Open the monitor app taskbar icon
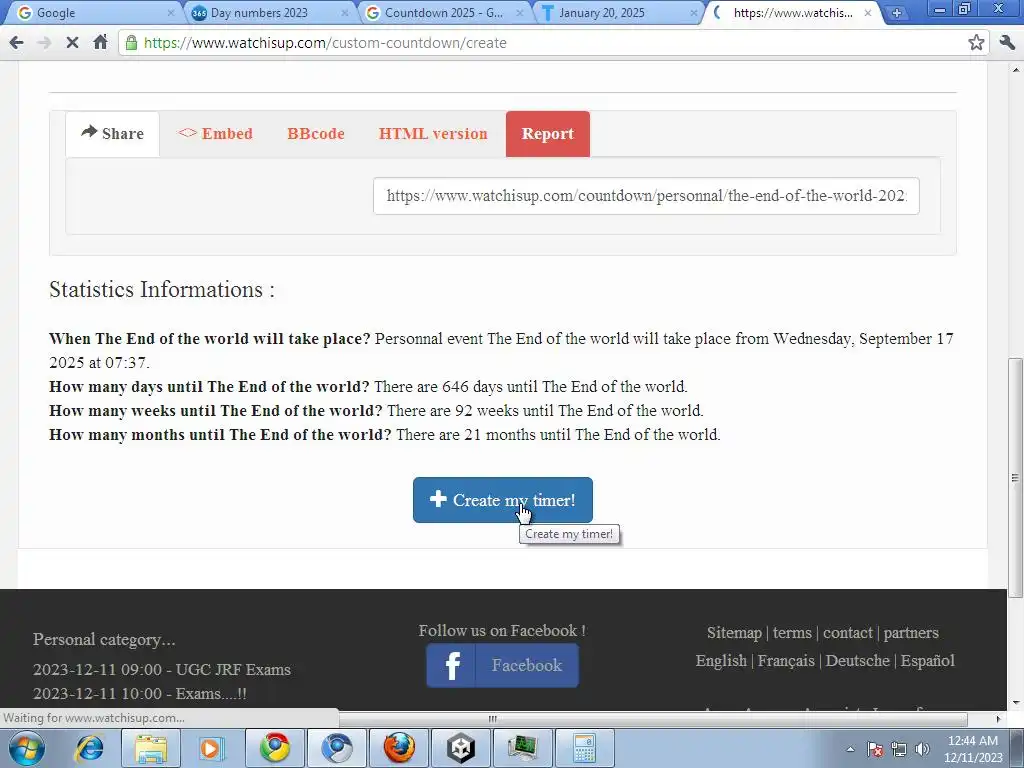The height and width of the screenshot is (768, 1024). click(x=523, y=748)
